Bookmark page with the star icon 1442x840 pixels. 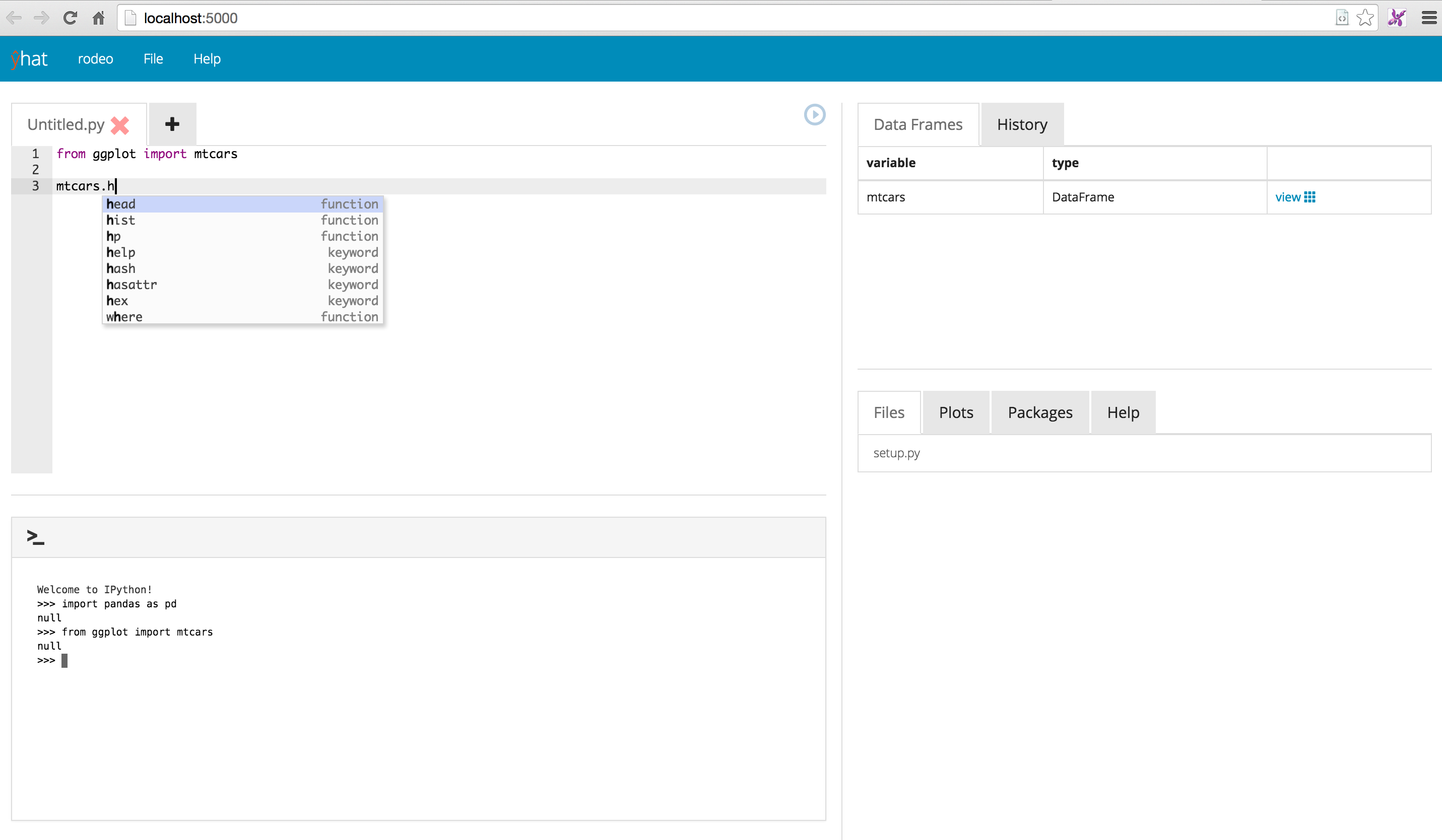tap(1365, 18)
